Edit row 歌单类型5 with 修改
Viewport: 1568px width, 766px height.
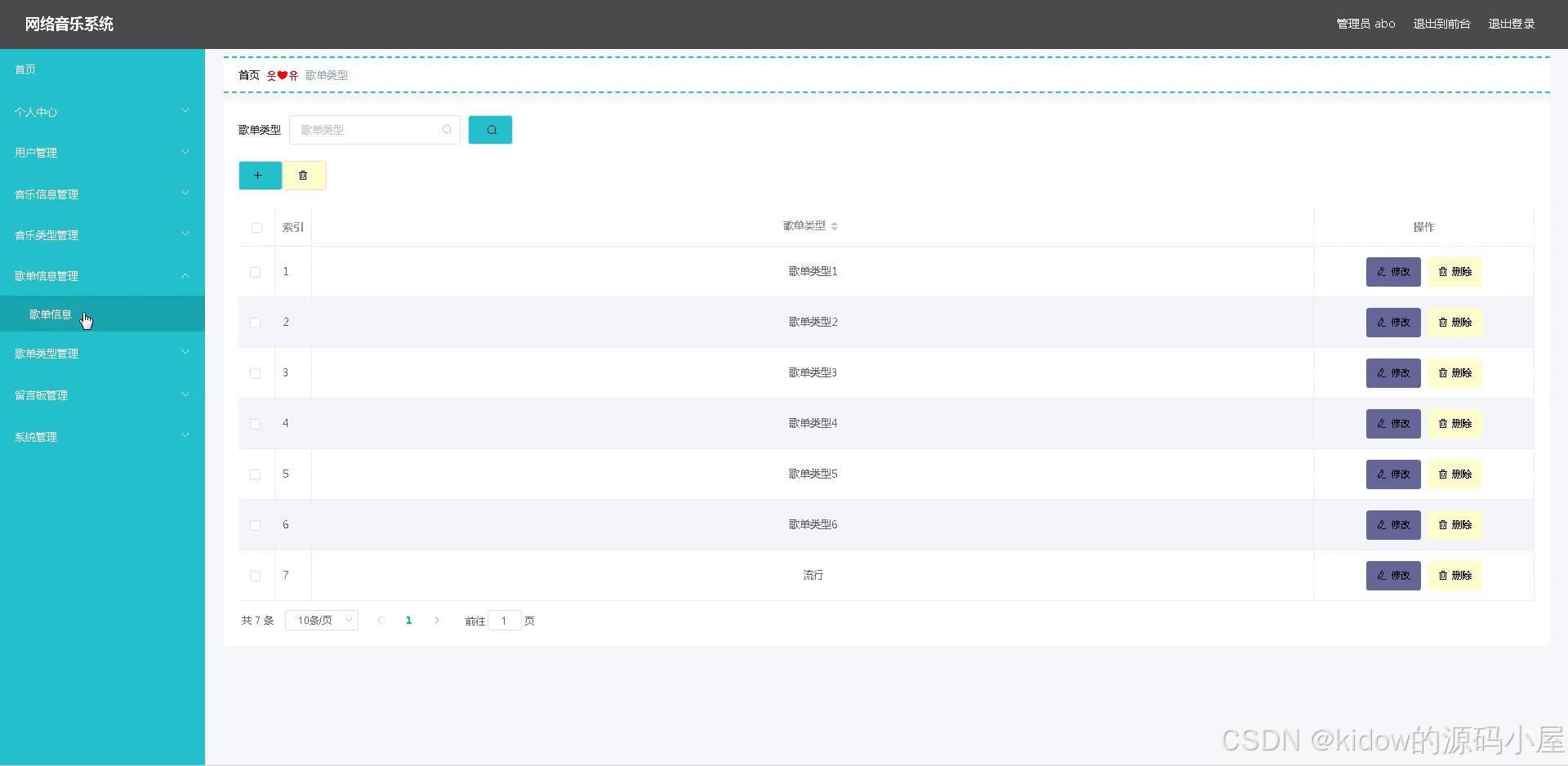coord(1393,474)
